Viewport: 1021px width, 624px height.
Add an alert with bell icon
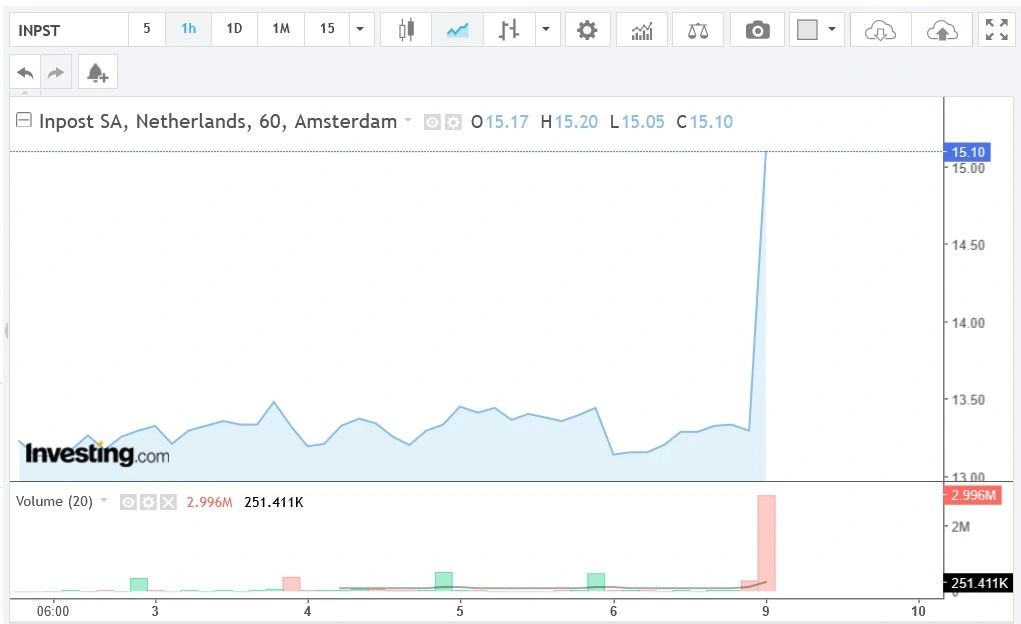pyautogui.click(x=97, y=73)
